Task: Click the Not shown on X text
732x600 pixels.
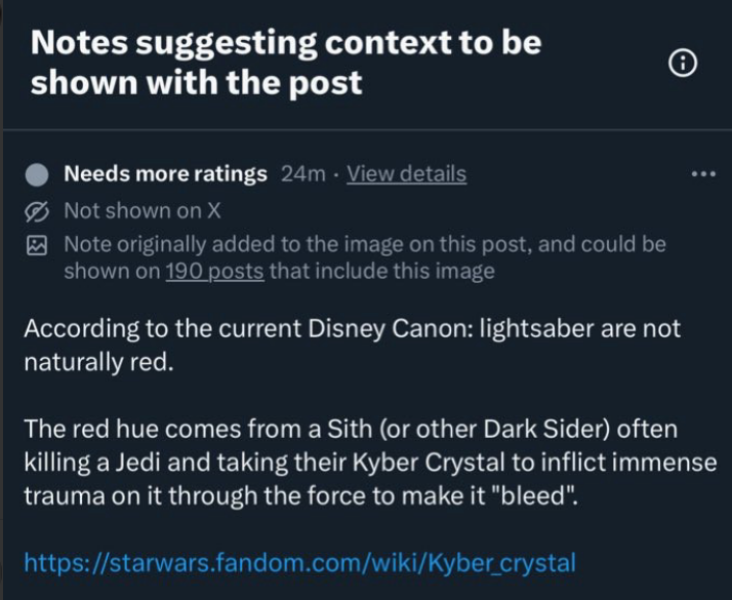Action: point(142,211)
